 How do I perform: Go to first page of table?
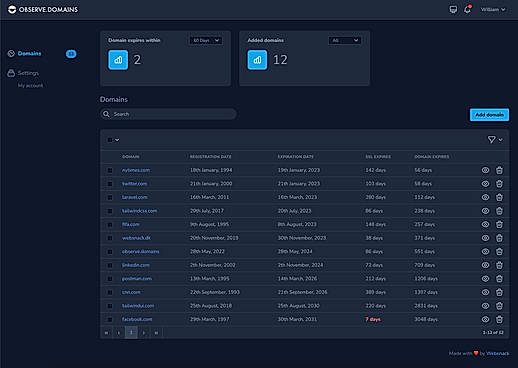pyautogui.click(x=106, y=333)
